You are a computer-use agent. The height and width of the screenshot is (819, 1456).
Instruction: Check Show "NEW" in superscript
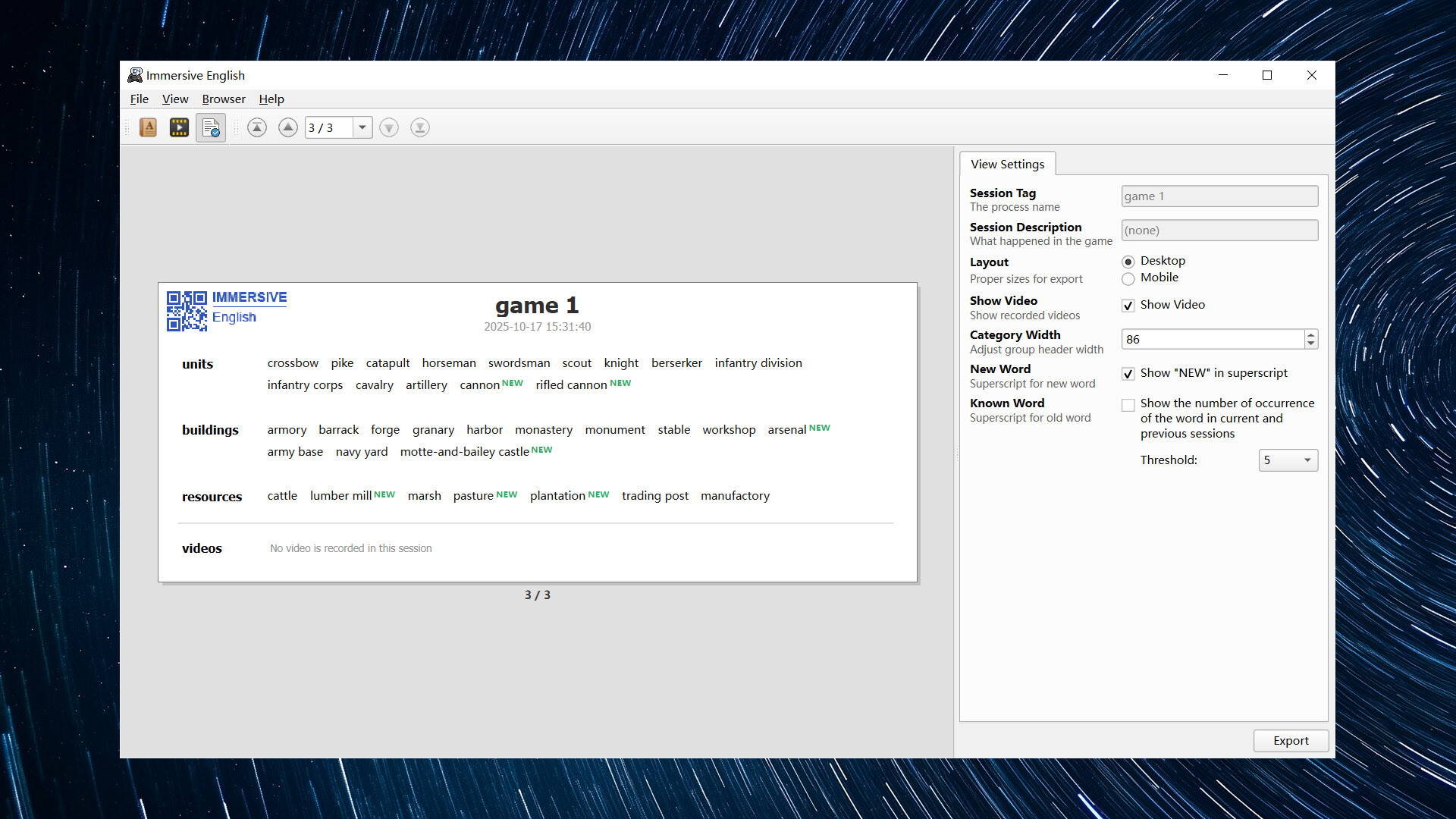coord(1128,373)
